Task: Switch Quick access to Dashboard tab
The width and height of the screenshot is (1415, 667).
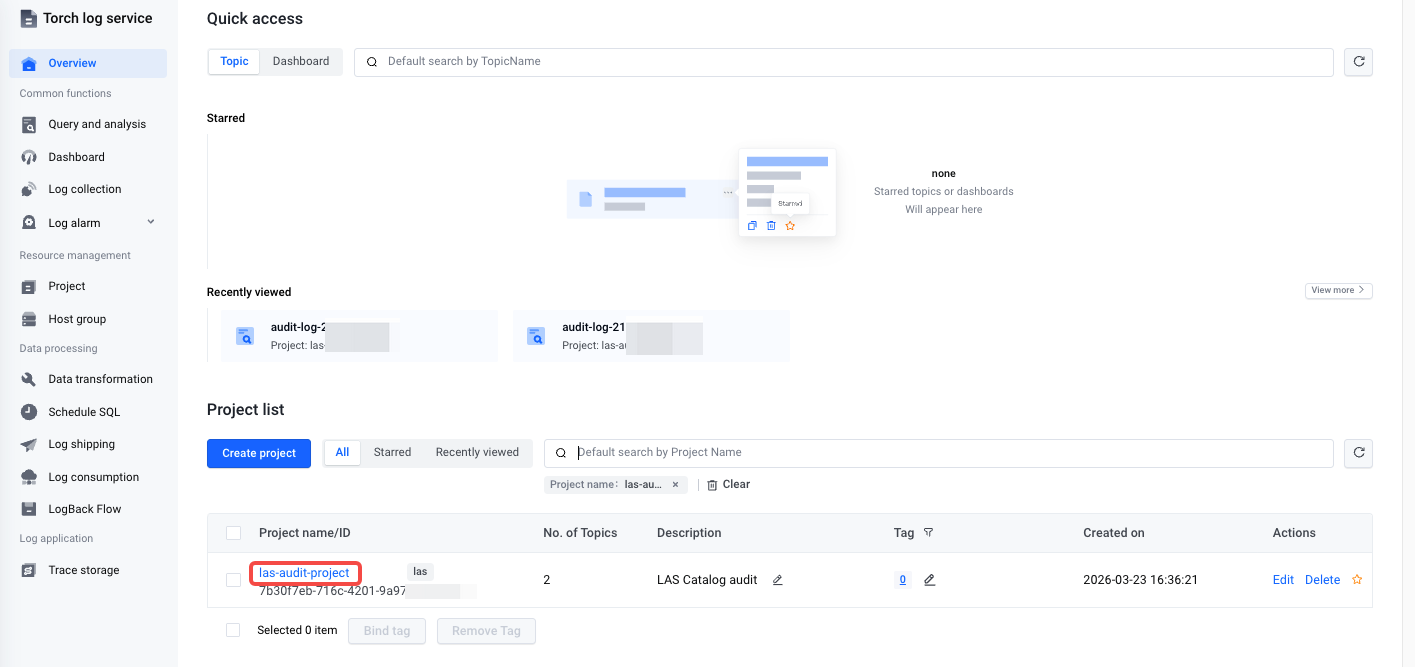Action: point(301,62)
